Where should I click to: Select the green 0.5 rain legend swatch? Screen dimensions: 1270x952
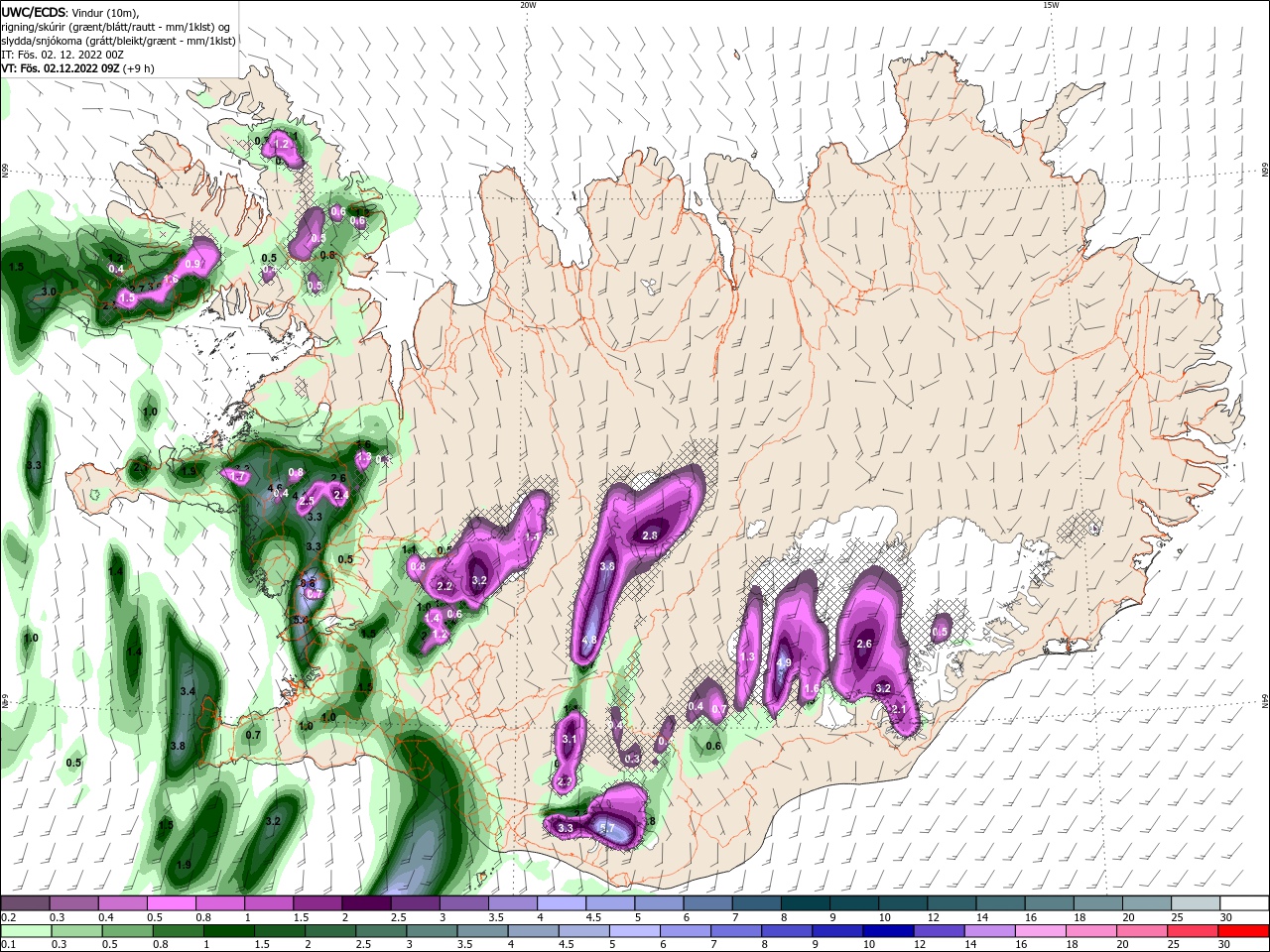(x=127, y=930)
